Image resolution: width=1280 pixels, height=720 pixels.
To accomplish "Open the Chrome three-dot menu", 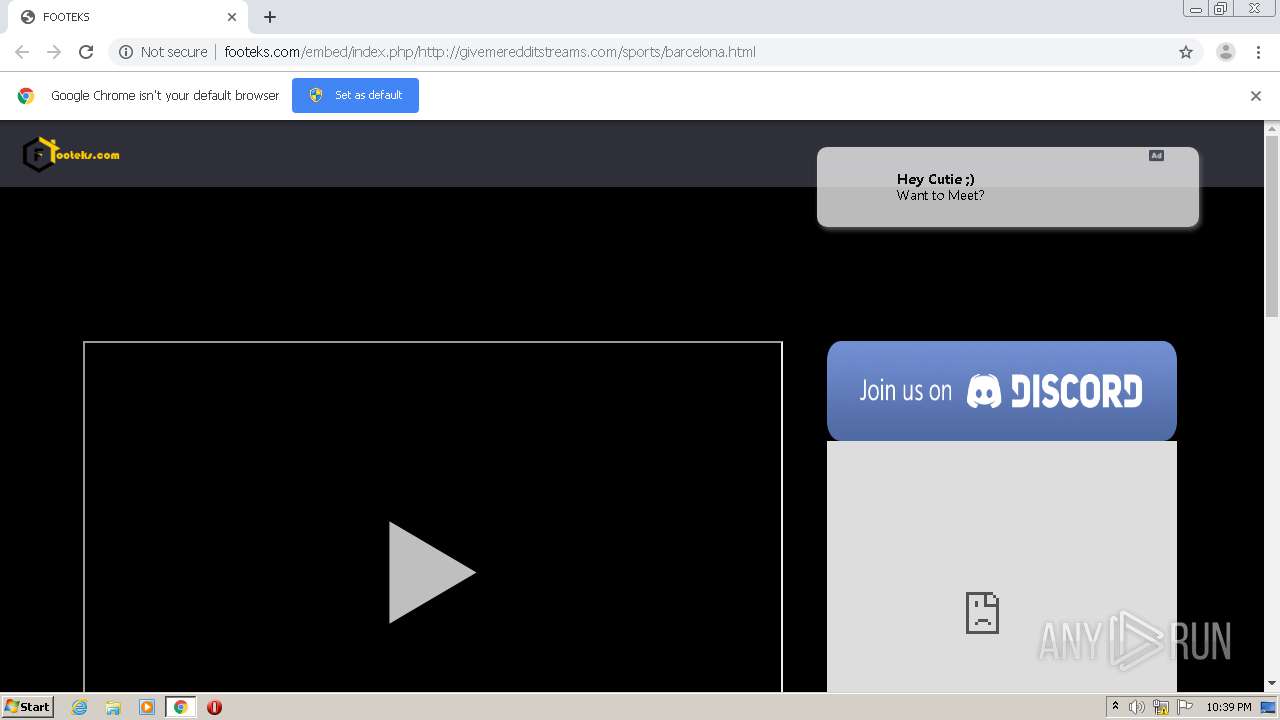I will [x=1258, y=52].
